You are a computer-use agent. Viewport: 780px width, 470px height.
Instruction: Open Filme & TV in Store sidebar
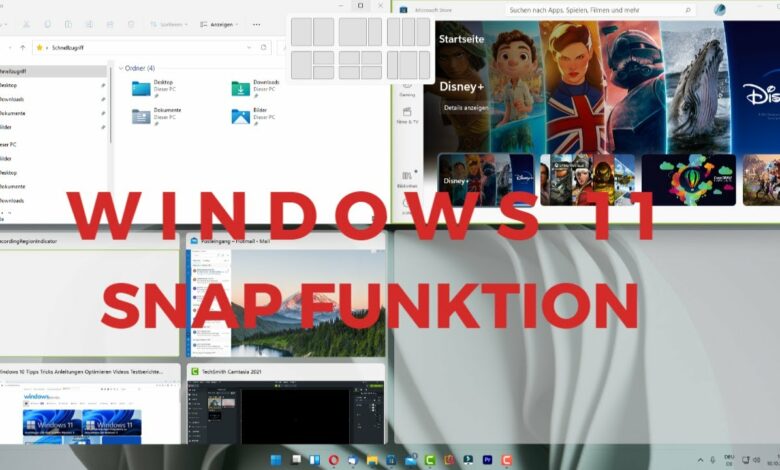[407, 115]
